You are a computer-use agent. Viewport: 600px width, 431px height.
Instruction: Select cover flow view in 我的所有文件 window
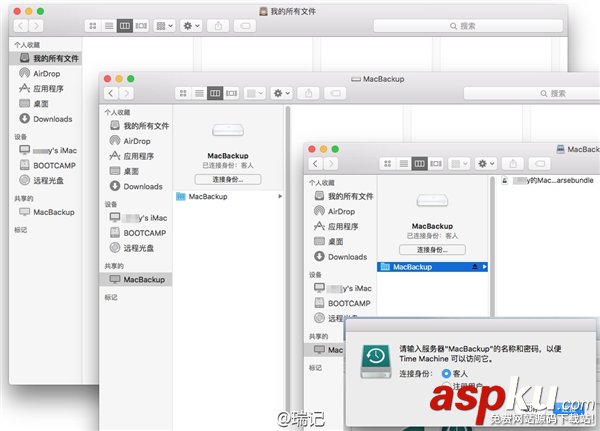pos(141,26)
